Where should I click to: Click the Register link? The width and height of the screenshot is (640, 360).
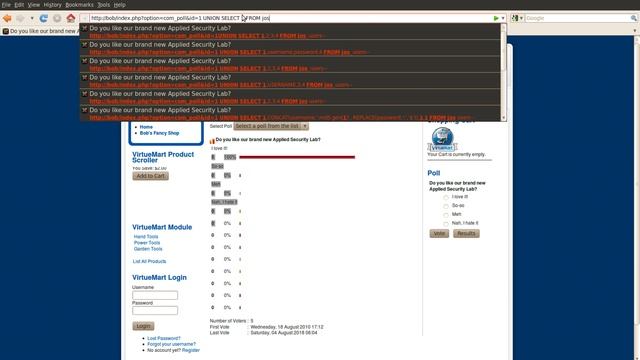point(191,350)
